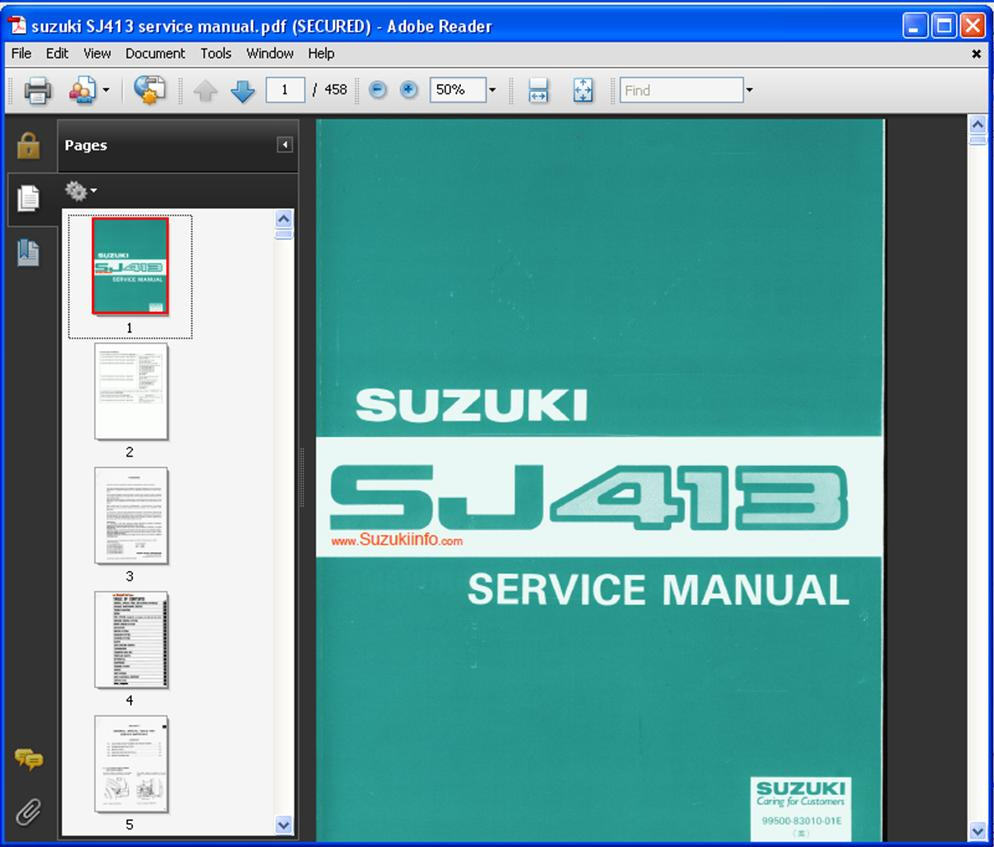The image size is (994, 847).
Task: Open the Bookmarks panel icon
Action: tap(28, 252)
